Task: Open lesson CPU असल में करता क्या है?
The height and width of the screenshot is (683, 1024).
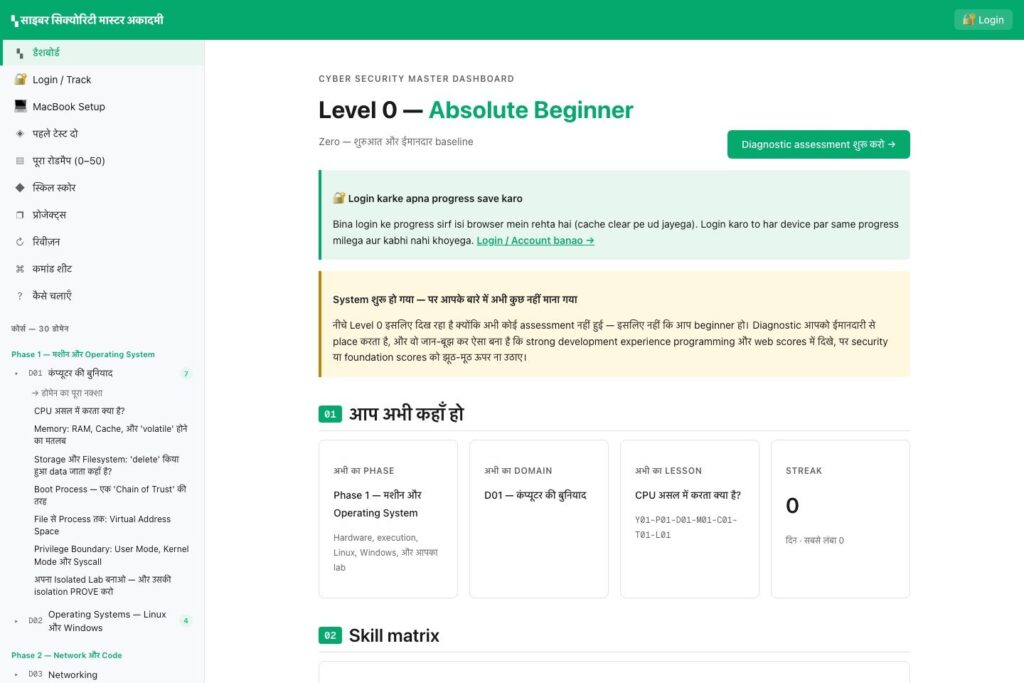Action: click(79, 411)
